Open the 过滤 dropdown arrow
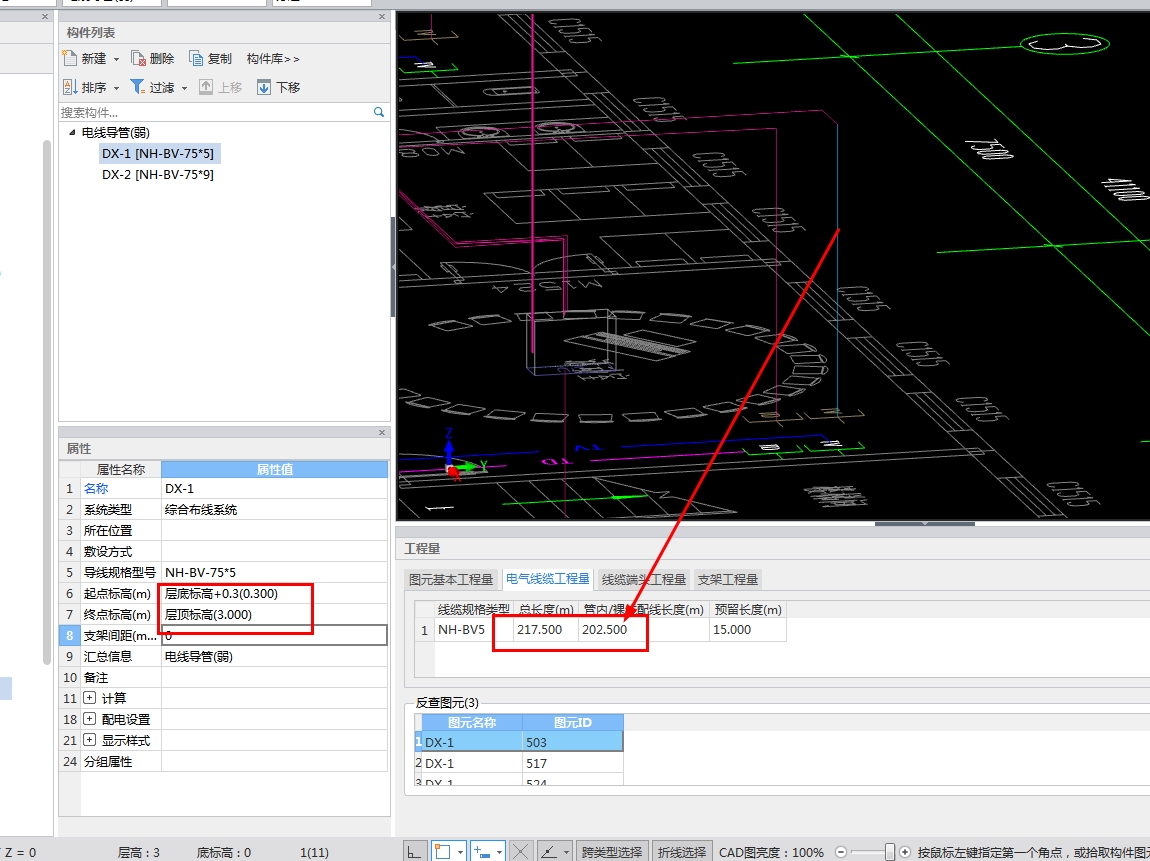The width and height of the screenshot is (1150, 861). (184, 88)
